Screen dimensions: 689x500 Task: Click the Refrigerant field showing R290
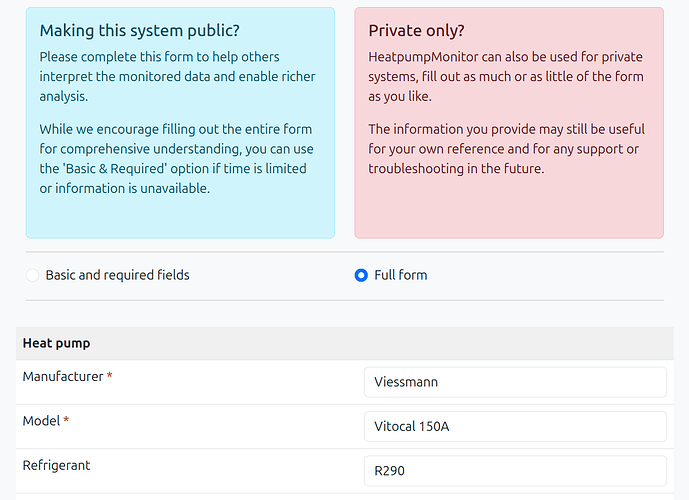pyautogui.click(x=514, y=470)
